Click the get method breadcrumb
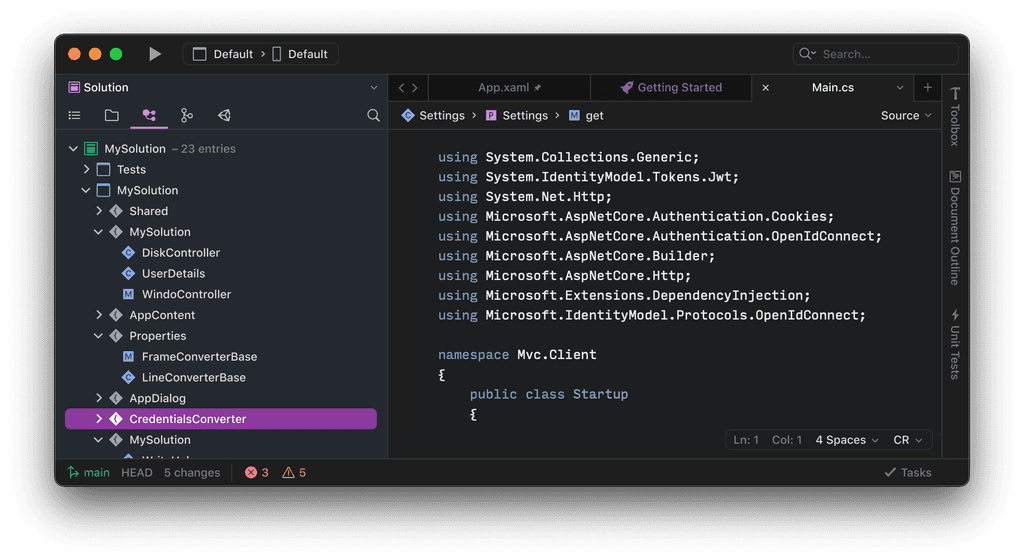 (586, 116)
